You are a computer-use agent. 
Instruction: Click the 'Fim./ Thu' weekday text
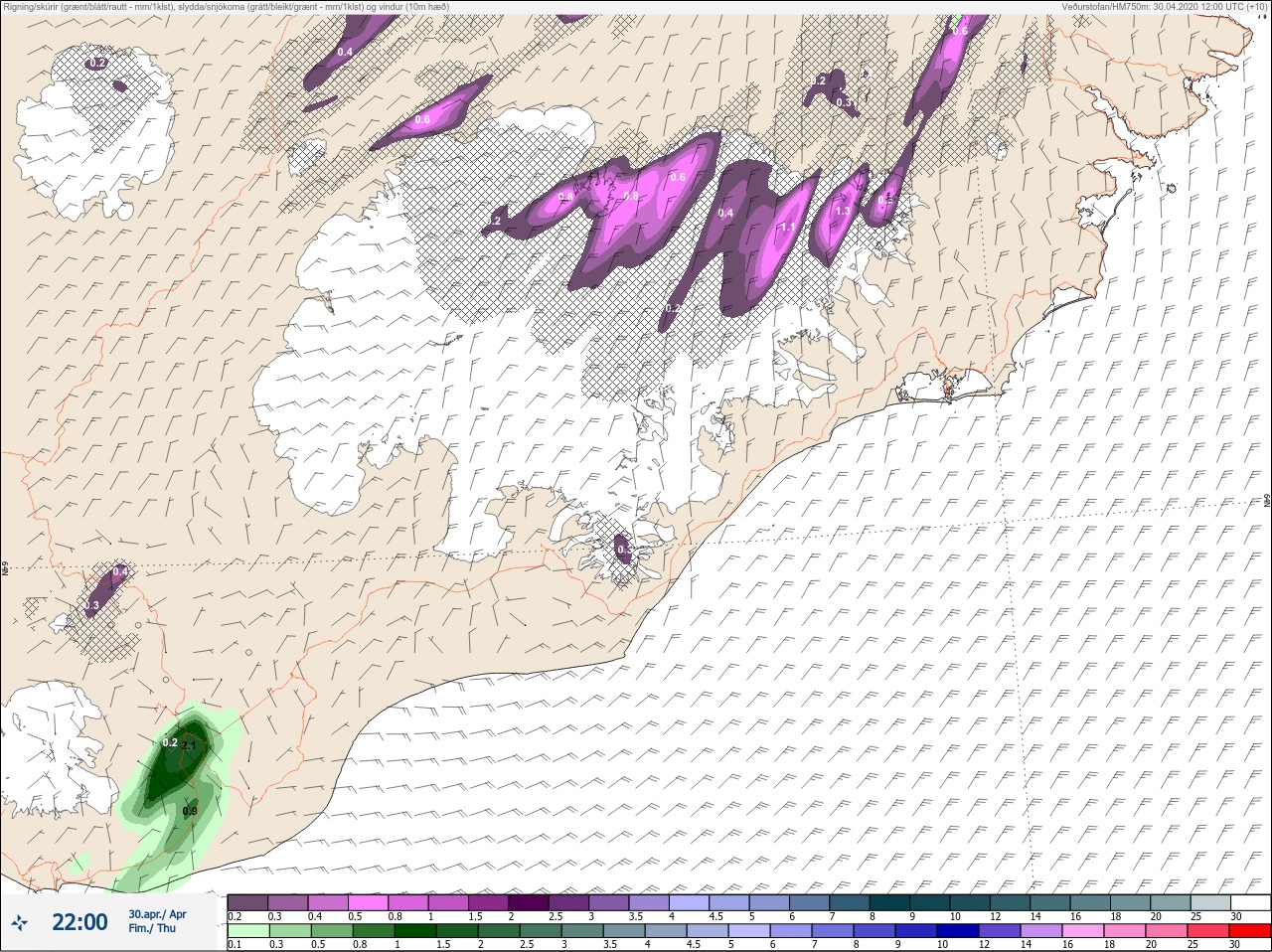(x=152, y=929)
